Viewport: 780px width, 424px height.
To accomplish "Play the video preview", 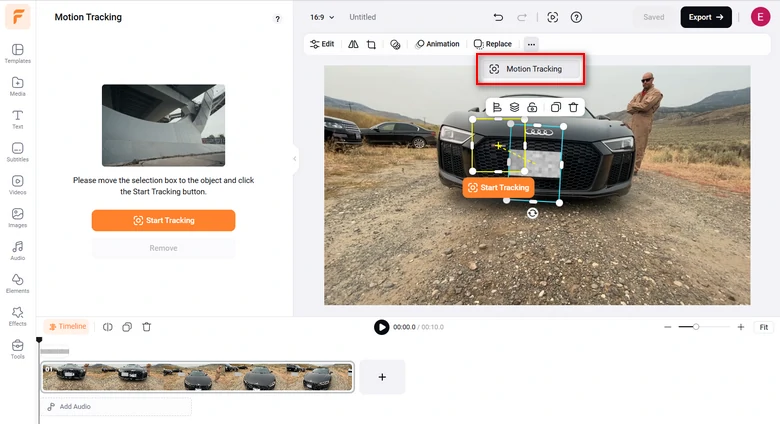I will tap(382, 327).
